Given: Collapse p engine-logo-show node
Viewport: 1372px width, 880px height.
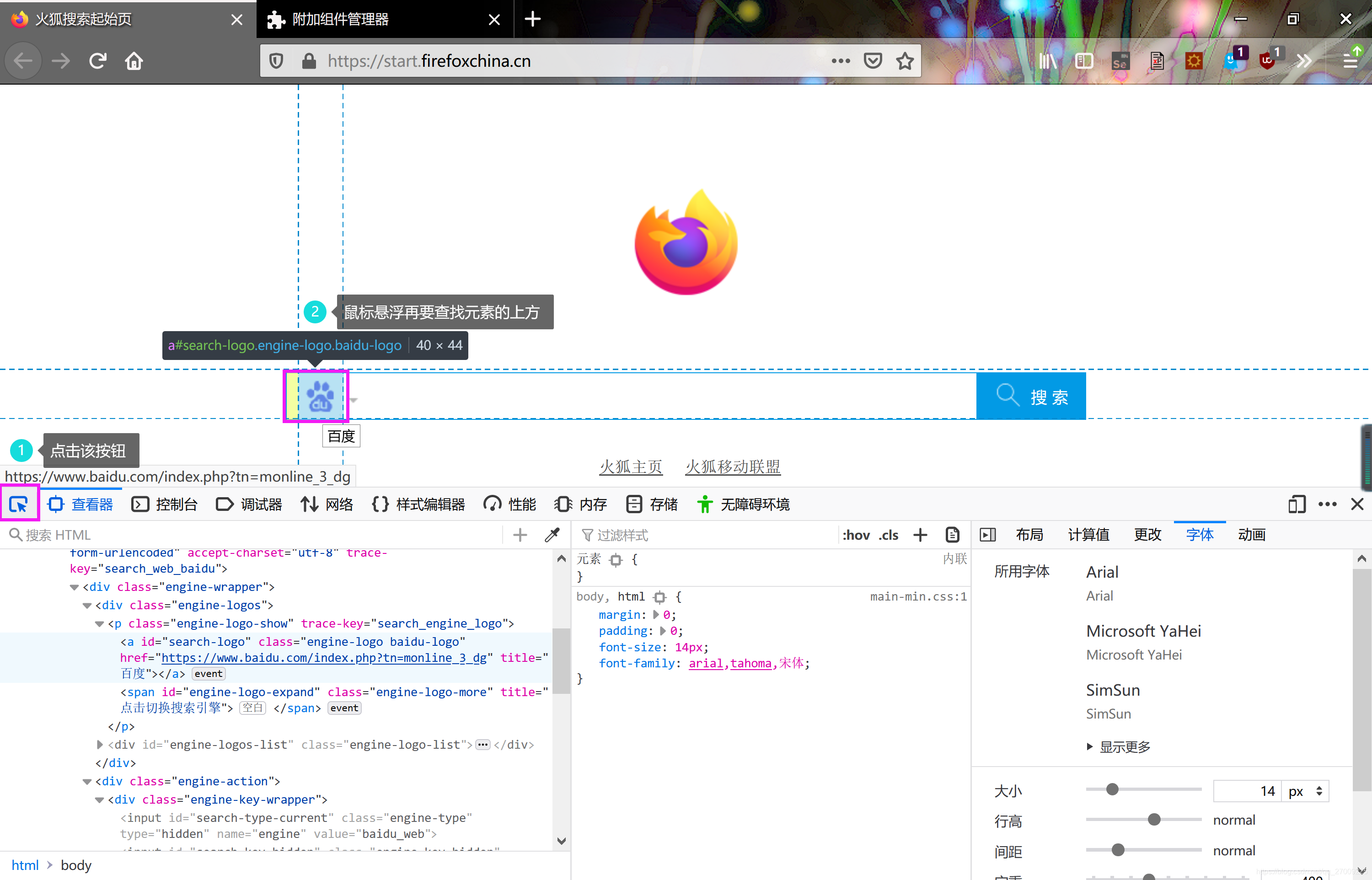Looking at the screenshot, I should pos(99,623).
